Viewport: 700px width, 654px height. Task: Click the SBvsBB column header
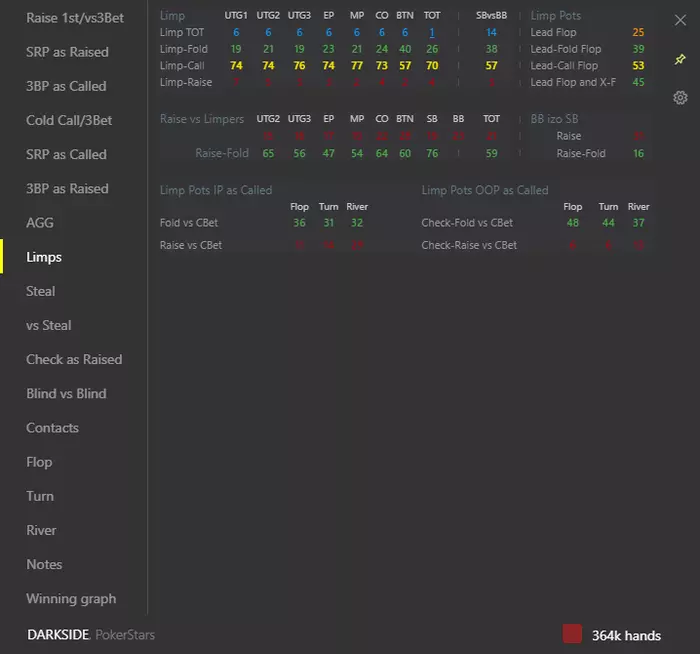point(491,16)
